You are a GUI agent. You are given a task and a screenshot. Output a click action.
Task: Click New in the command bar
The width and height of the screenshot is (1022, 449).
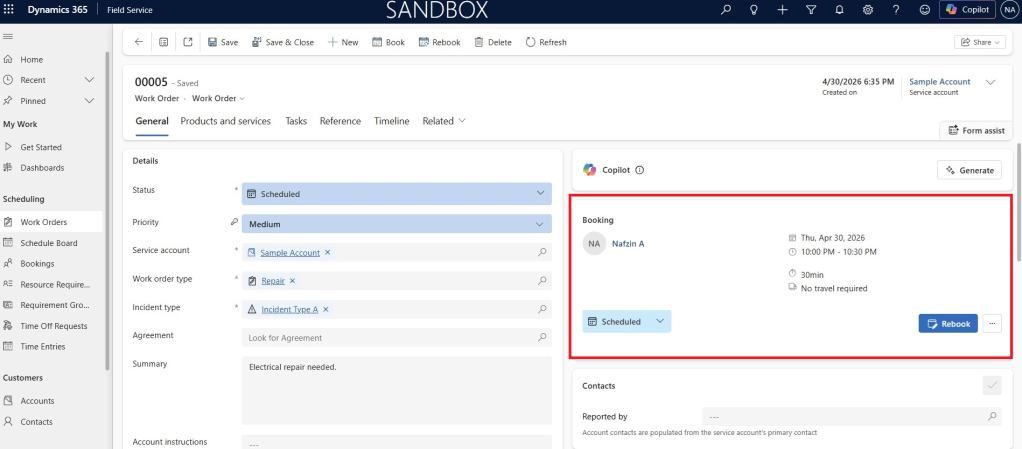pyautogui.click(x=343, y=42)
